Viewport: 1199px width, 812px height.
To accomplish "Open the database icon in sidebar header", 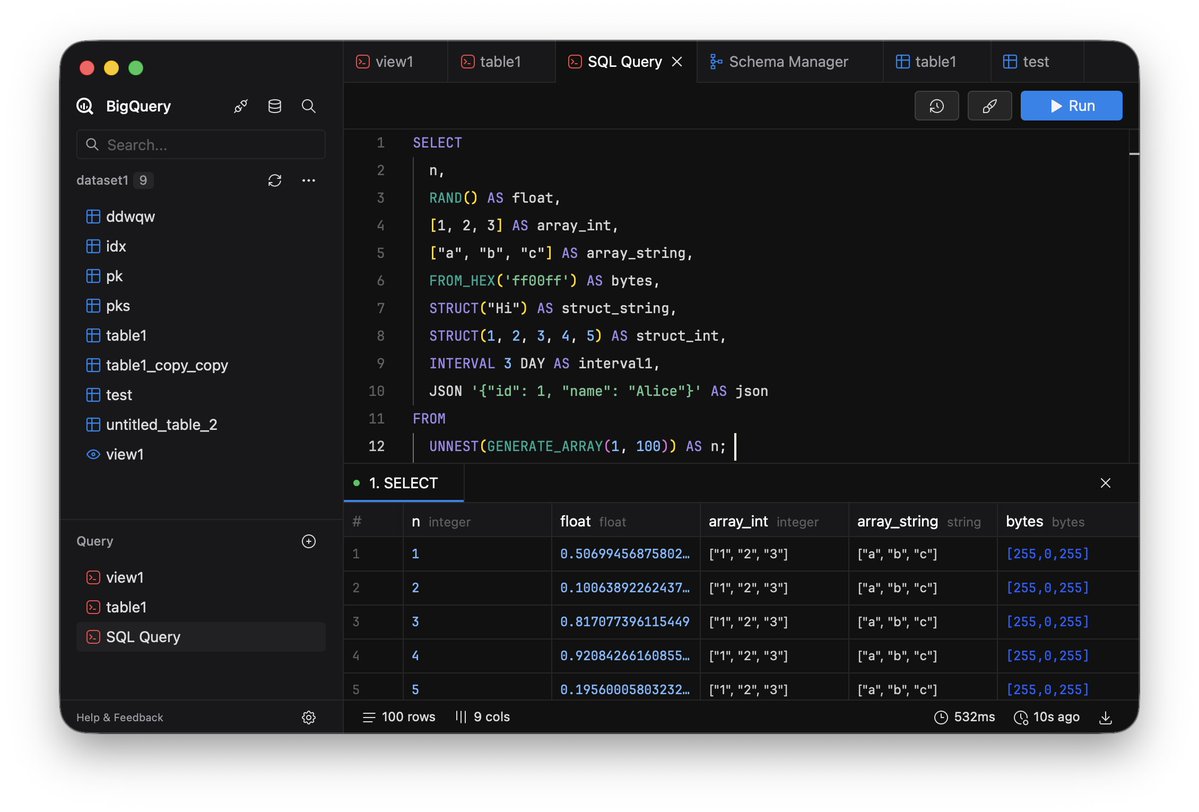I will (275, 106).
